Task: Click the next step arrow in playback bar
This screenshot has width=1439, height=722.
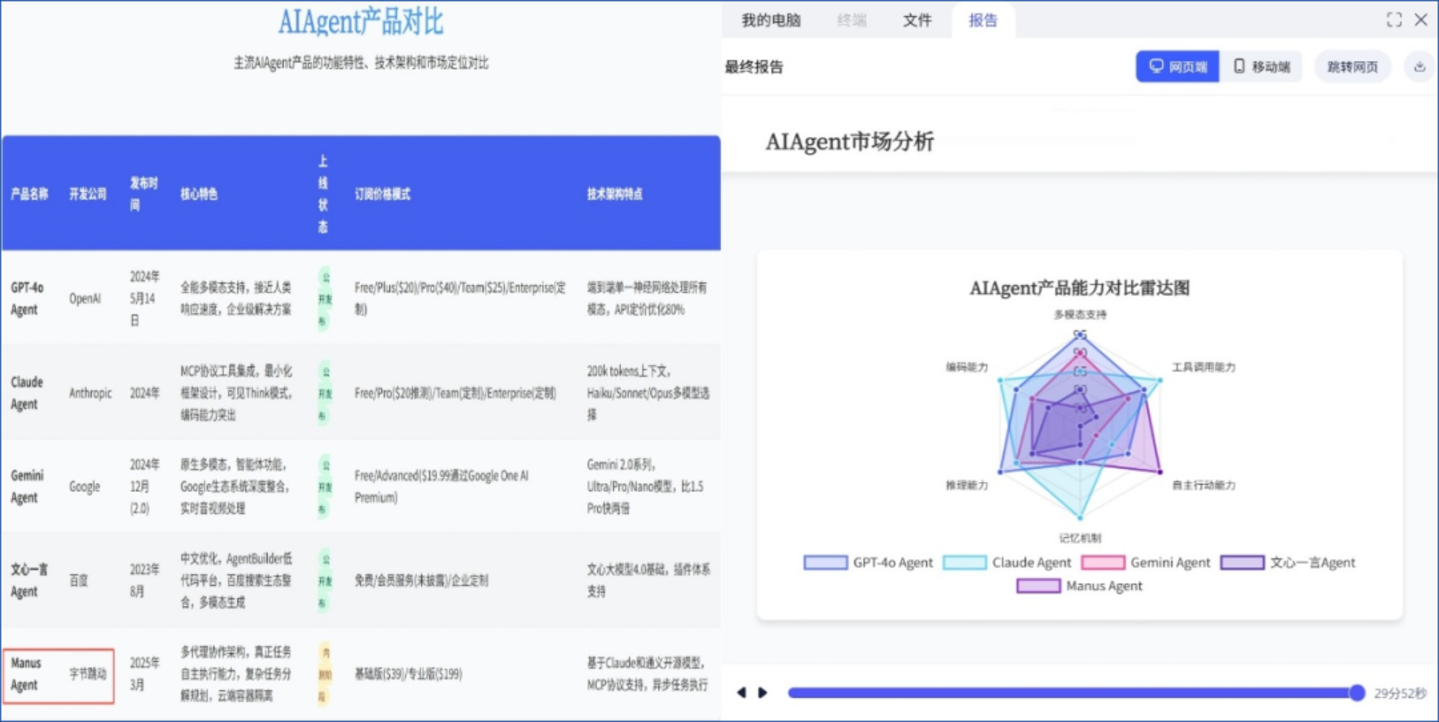Action: (x=762, y=693)
